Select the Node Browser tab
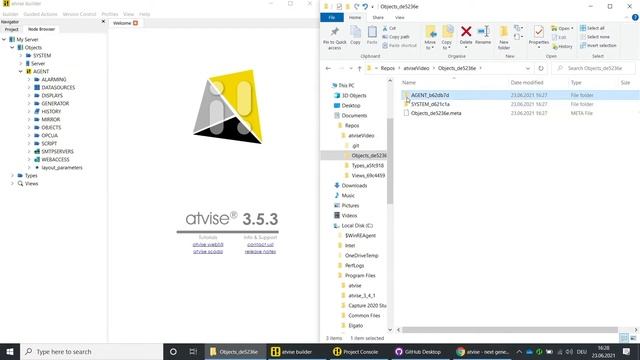Image resolution: width=640 pixels, height=360 pixels. click(41, 29)
